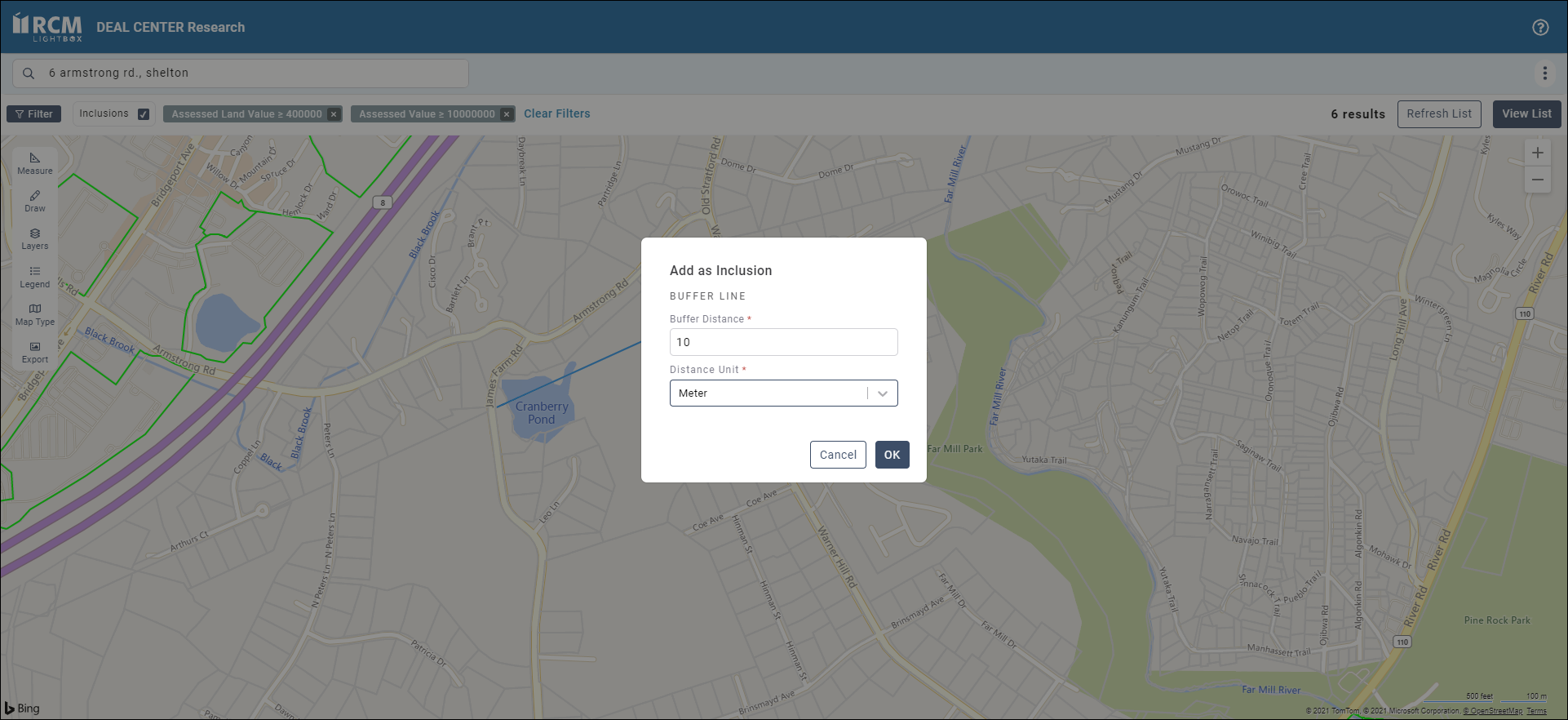Show the map Legend
The height and width of the screenshot is (720, 1568).
[35, 277]
